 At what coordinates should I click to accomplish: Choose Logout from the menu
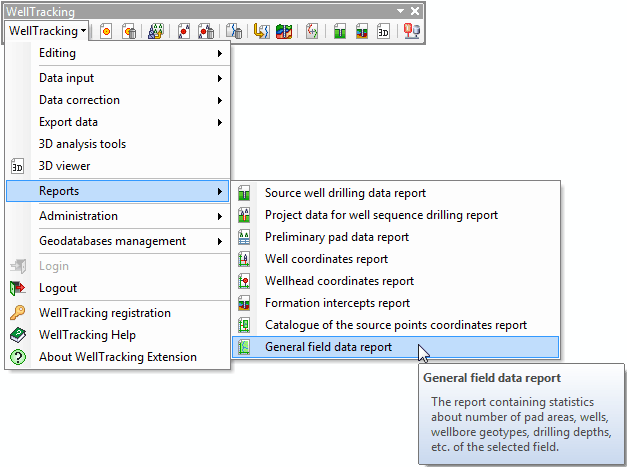click(118, 288)
